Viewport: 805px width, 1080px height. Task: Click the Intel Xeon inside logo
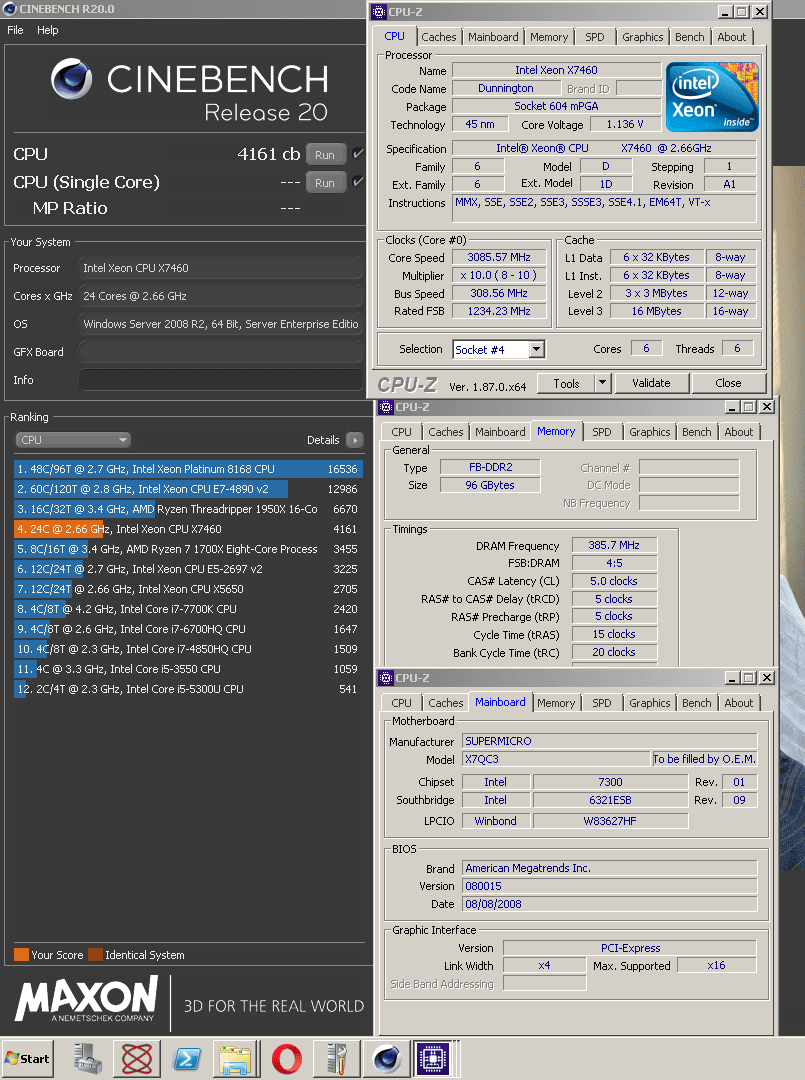tap(712, 97)
